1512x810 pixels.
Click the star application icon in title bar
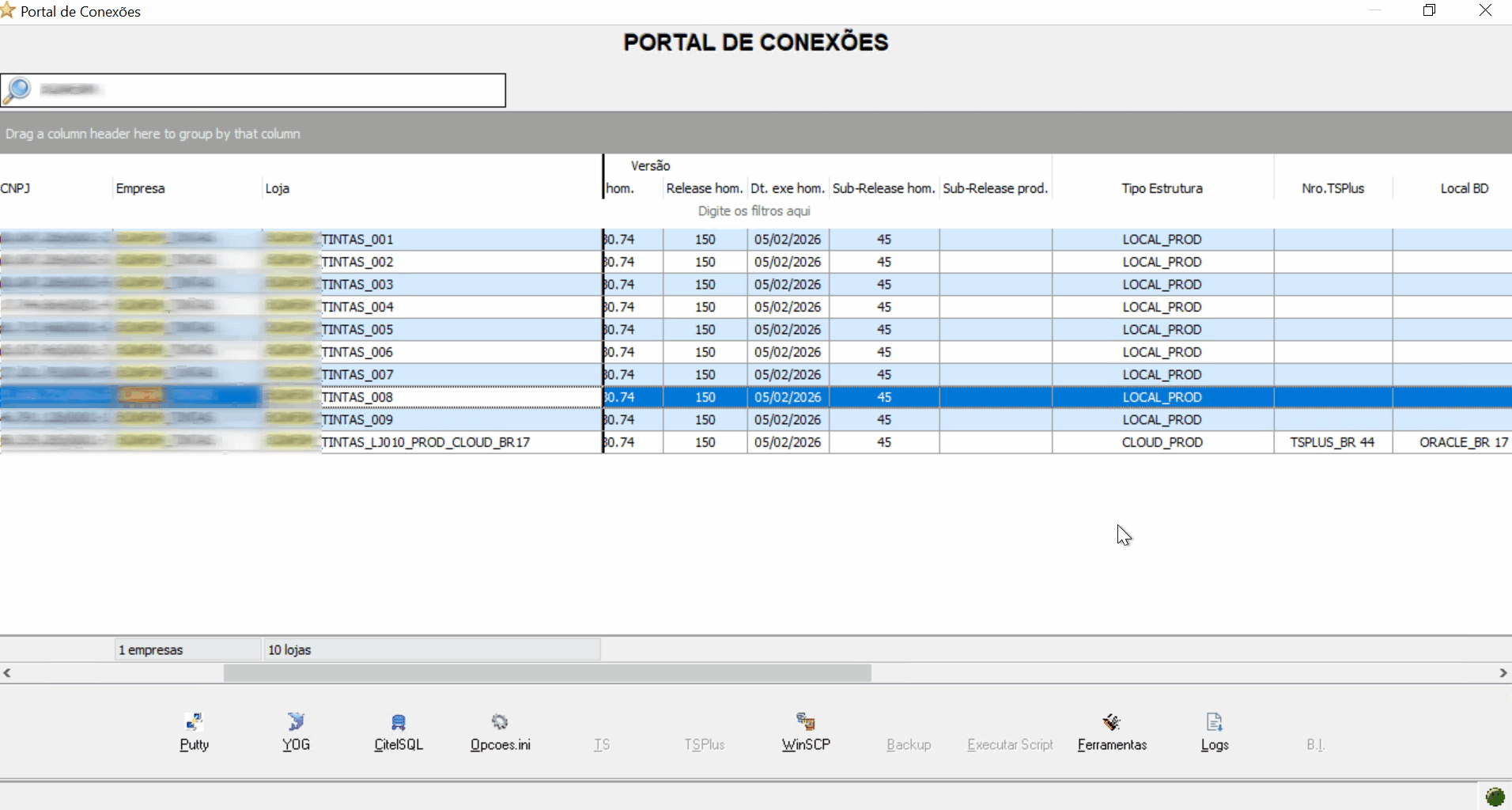point(8,10)
